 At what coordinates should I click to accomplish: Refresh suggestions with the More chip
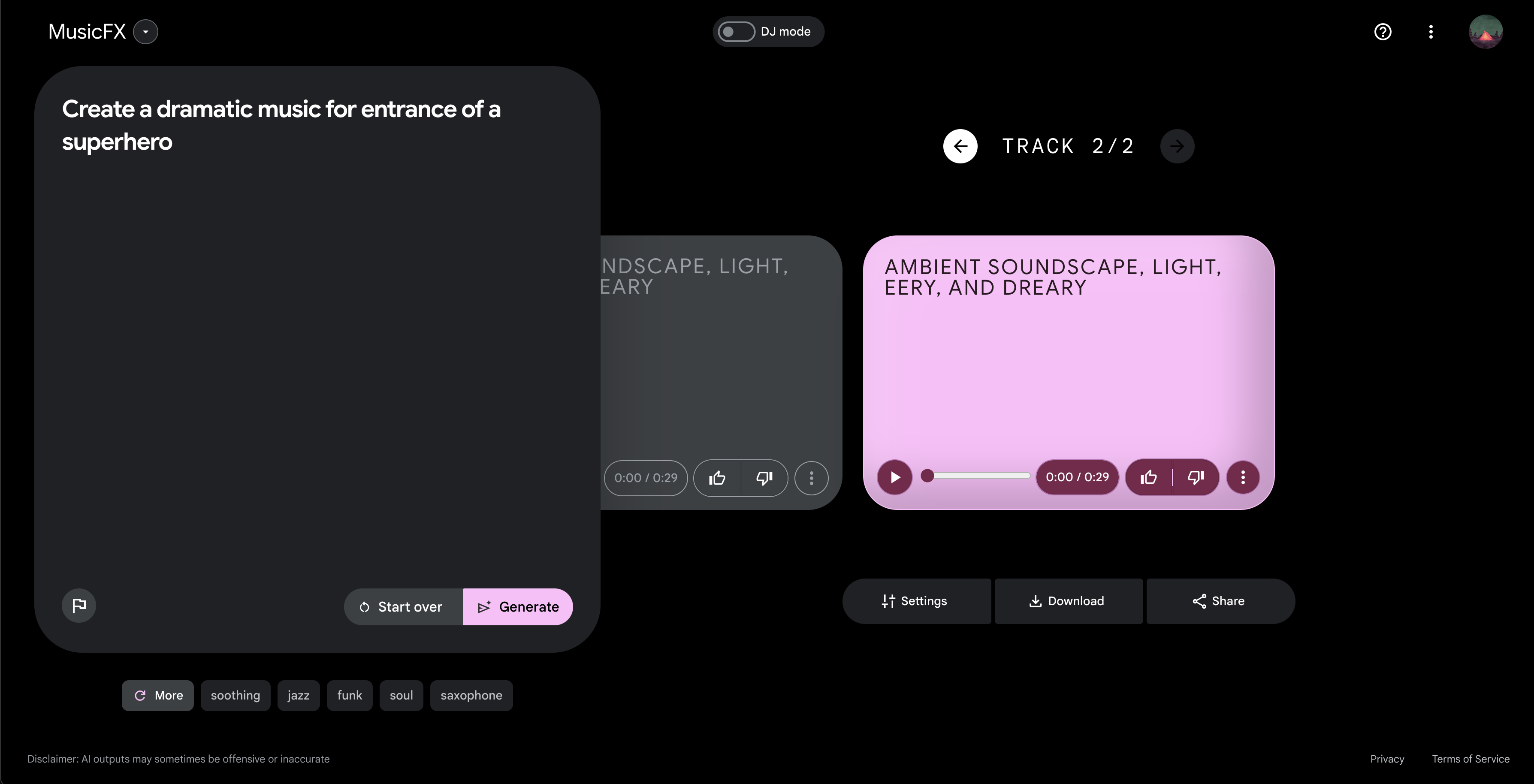tap(158, 695)
